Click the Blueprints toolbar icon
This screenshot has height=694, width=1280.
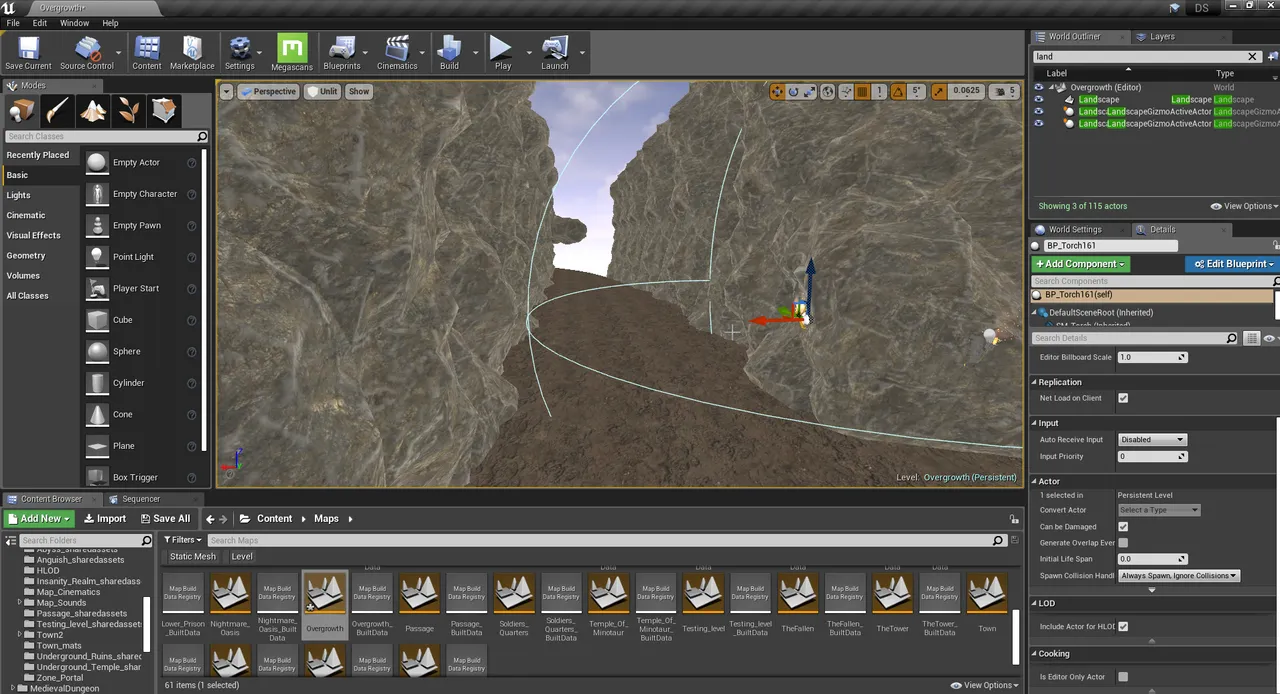(x=342, y=53)
